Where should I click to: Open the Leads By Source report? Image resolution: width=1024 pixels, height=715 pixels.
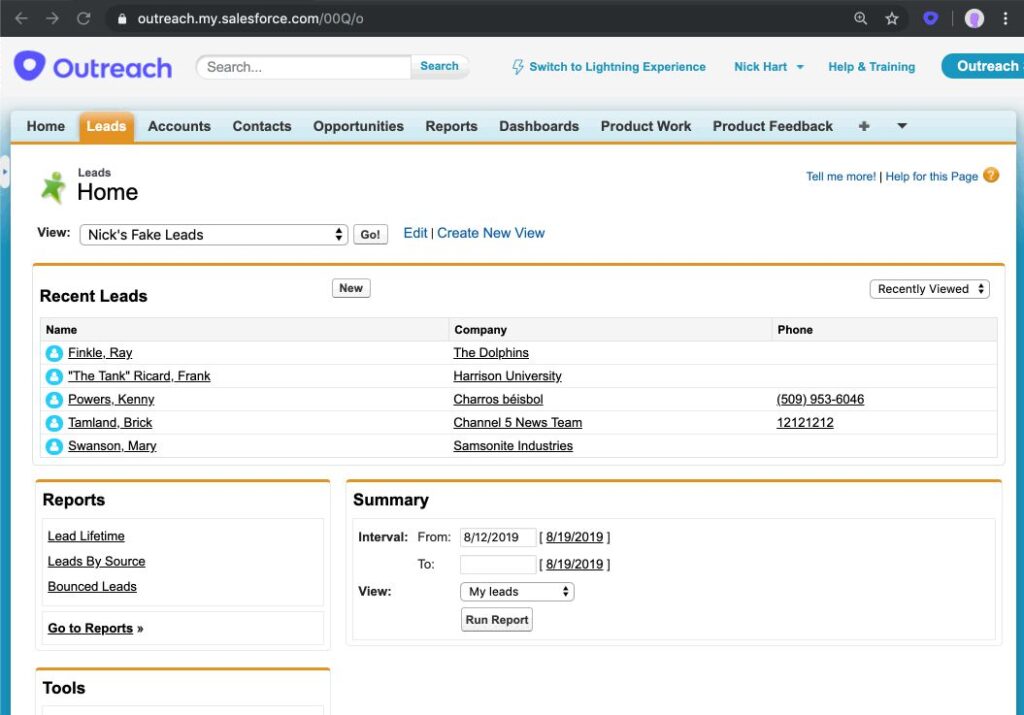[x=96, y=562]
